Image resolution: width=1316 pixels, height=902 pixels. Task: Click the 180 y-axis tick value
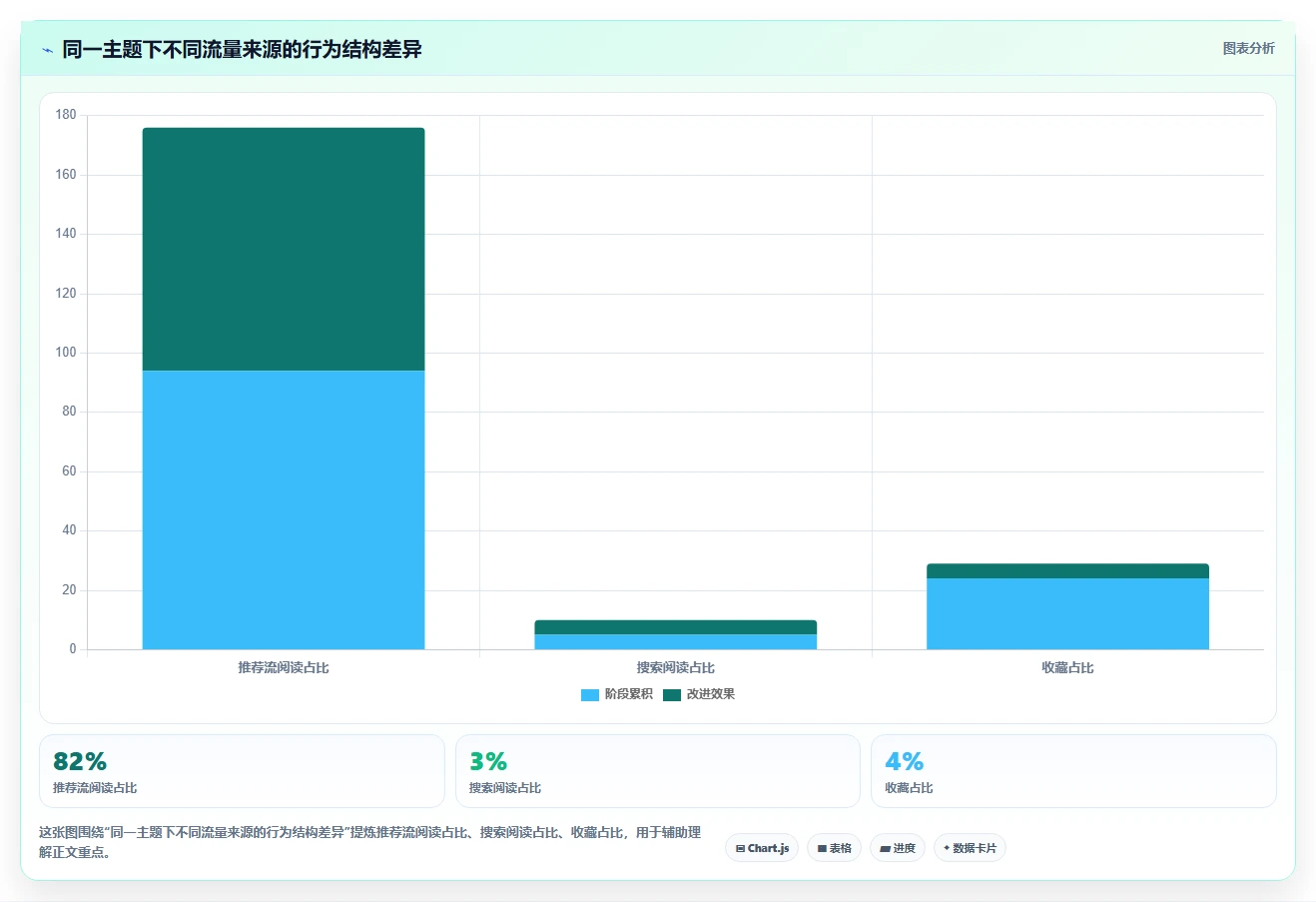tap(66, 115)
